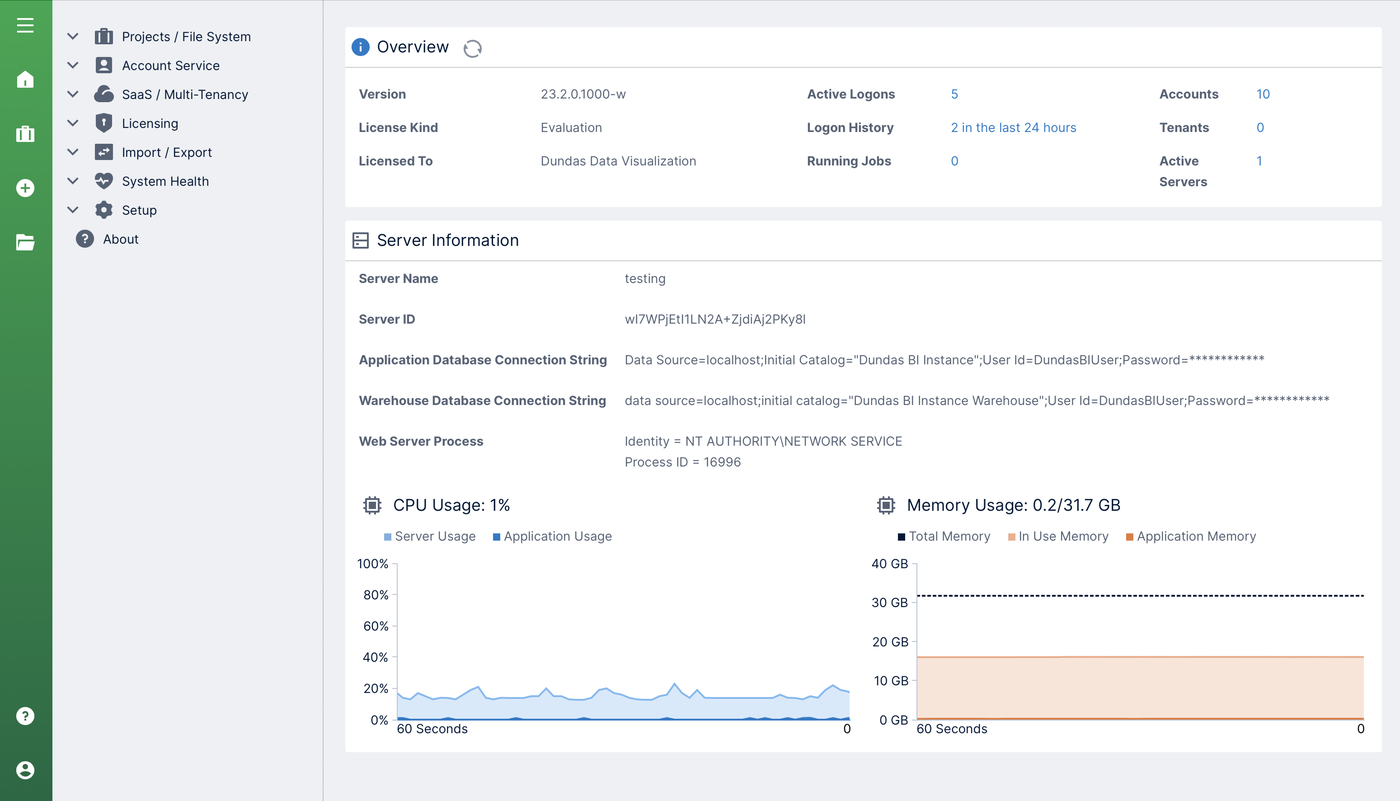Click the server name value testing

pyautogui.click(x=645, y=279)
